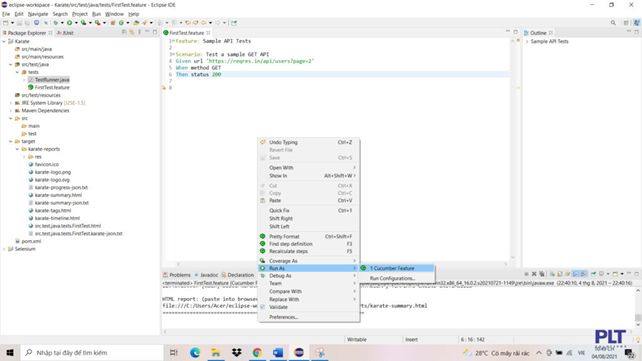Click the reqres.in URL string in editor
The image size is (642, 361).
260,61
